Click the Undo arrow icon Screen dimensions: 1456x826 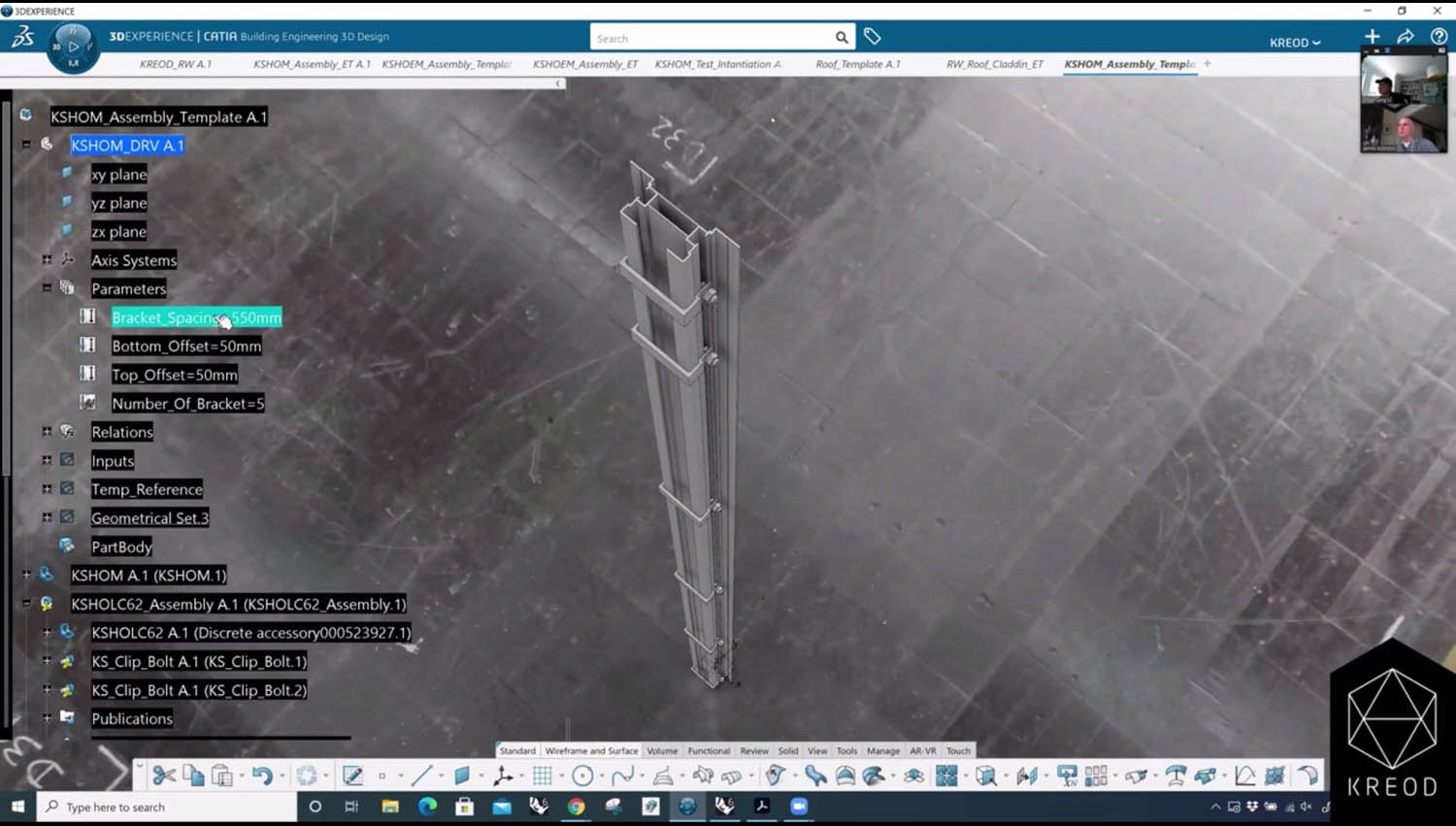point(261,776)
